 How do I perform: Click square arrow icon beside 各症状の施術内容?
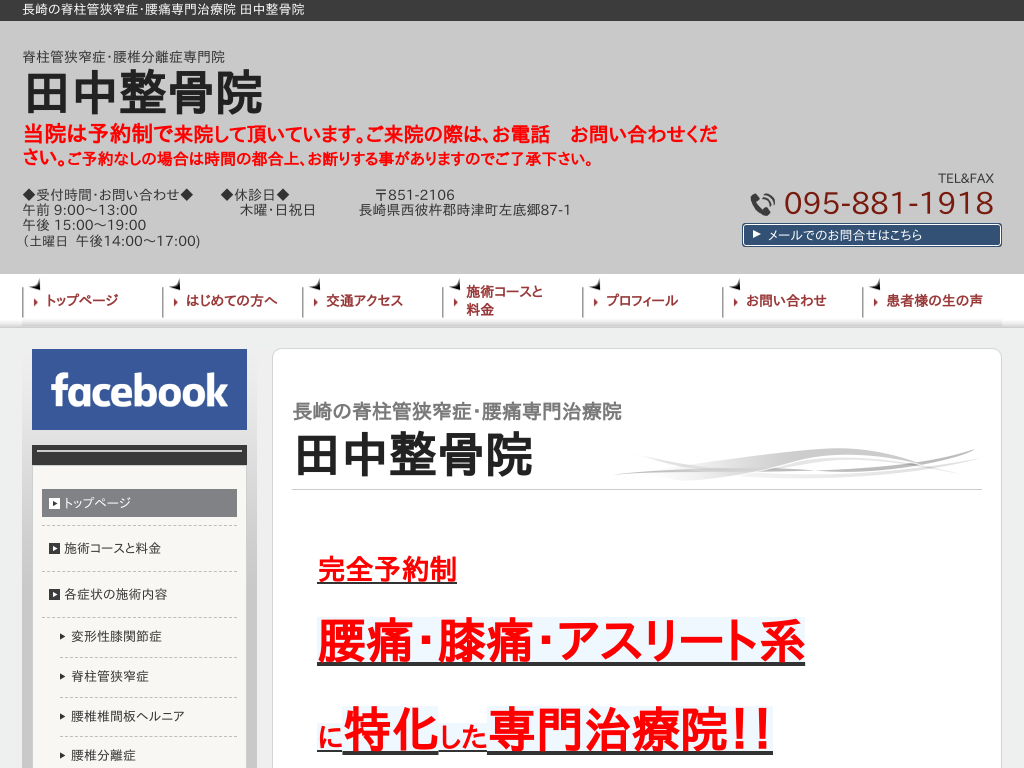click(55, 594)
